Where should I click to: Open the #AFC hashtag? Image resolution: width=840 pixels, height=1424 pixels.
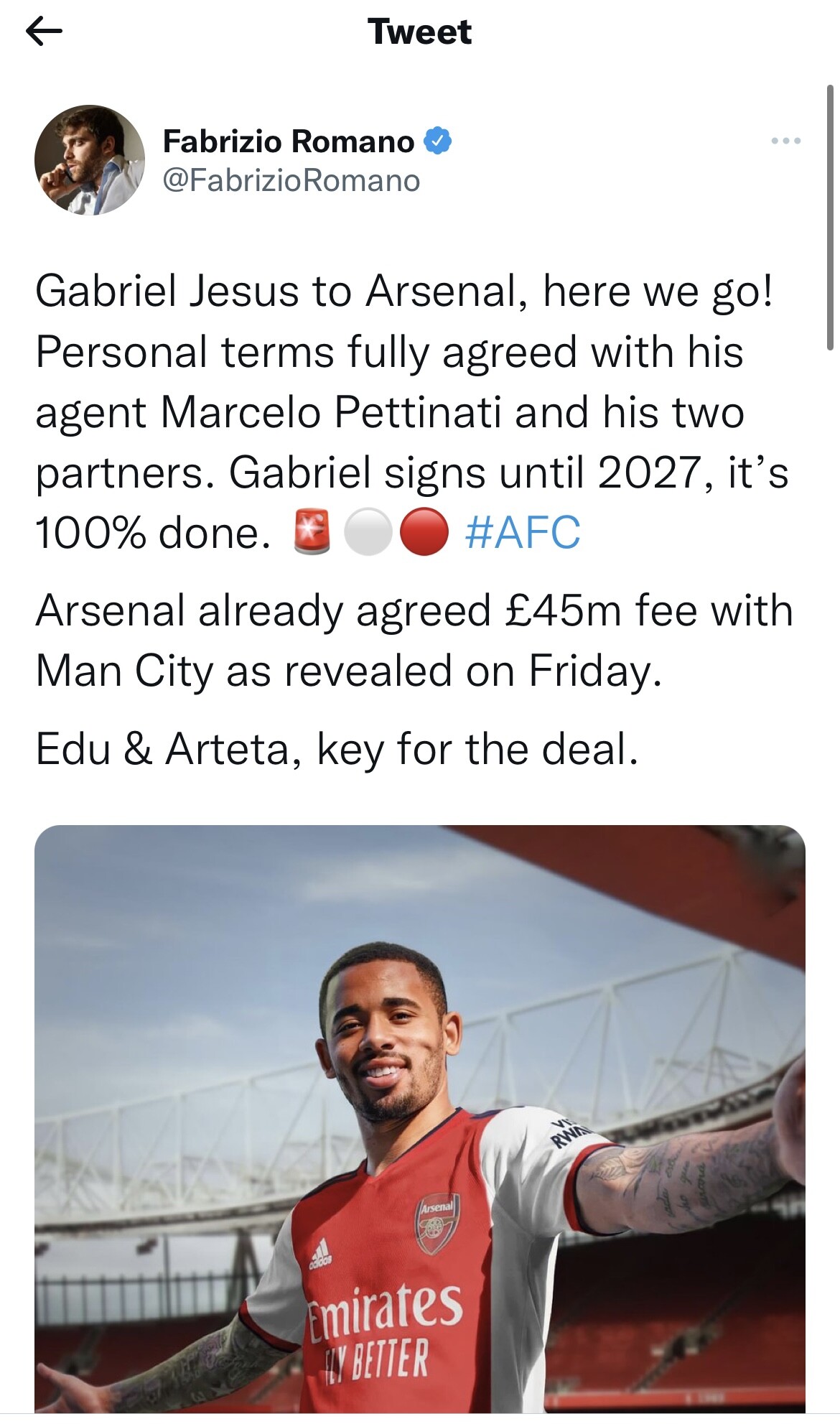click(523, 533)
